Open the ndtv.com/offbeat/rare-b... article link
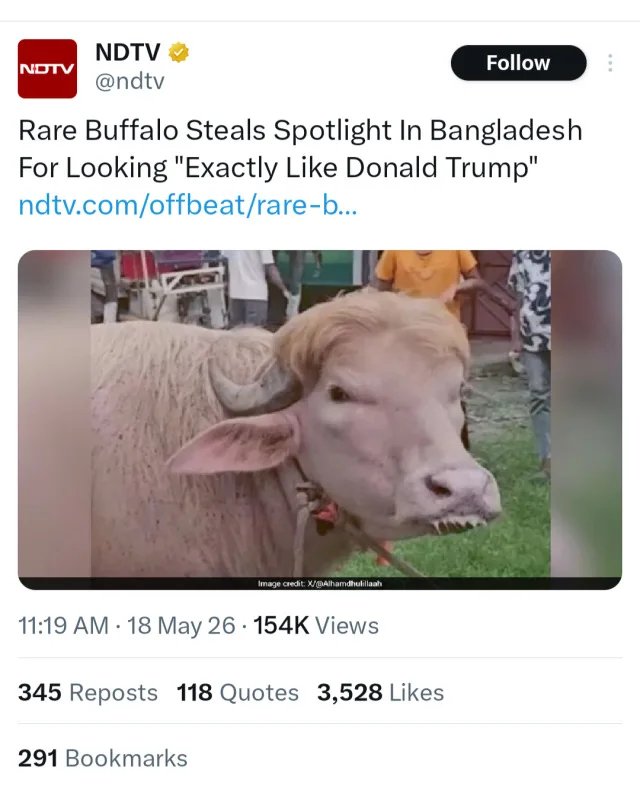Screen dimensions: 640x793 (188, 205)
